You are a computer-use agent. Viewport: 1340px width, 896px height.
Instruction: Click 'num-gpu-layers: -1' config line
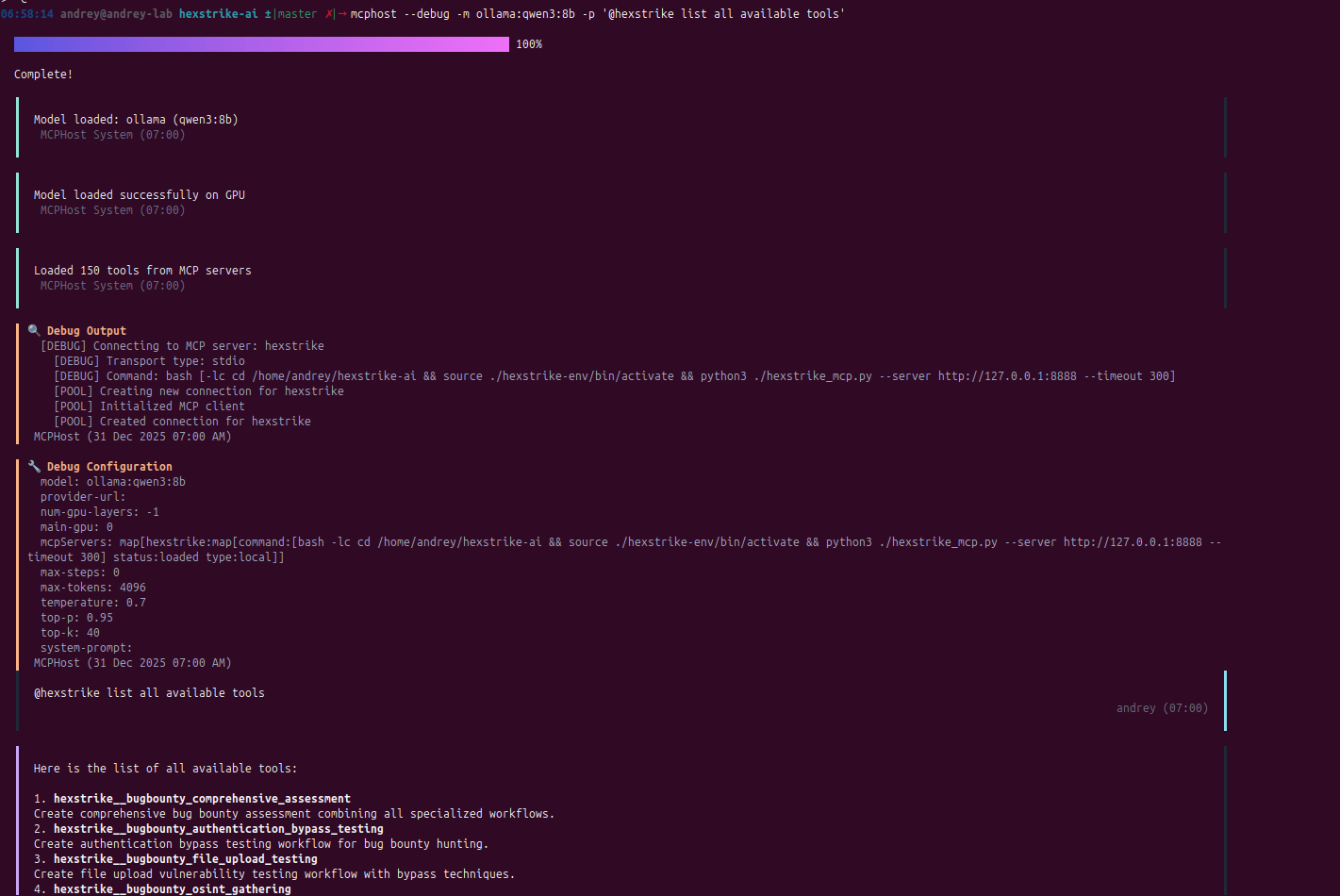point(100,512)
